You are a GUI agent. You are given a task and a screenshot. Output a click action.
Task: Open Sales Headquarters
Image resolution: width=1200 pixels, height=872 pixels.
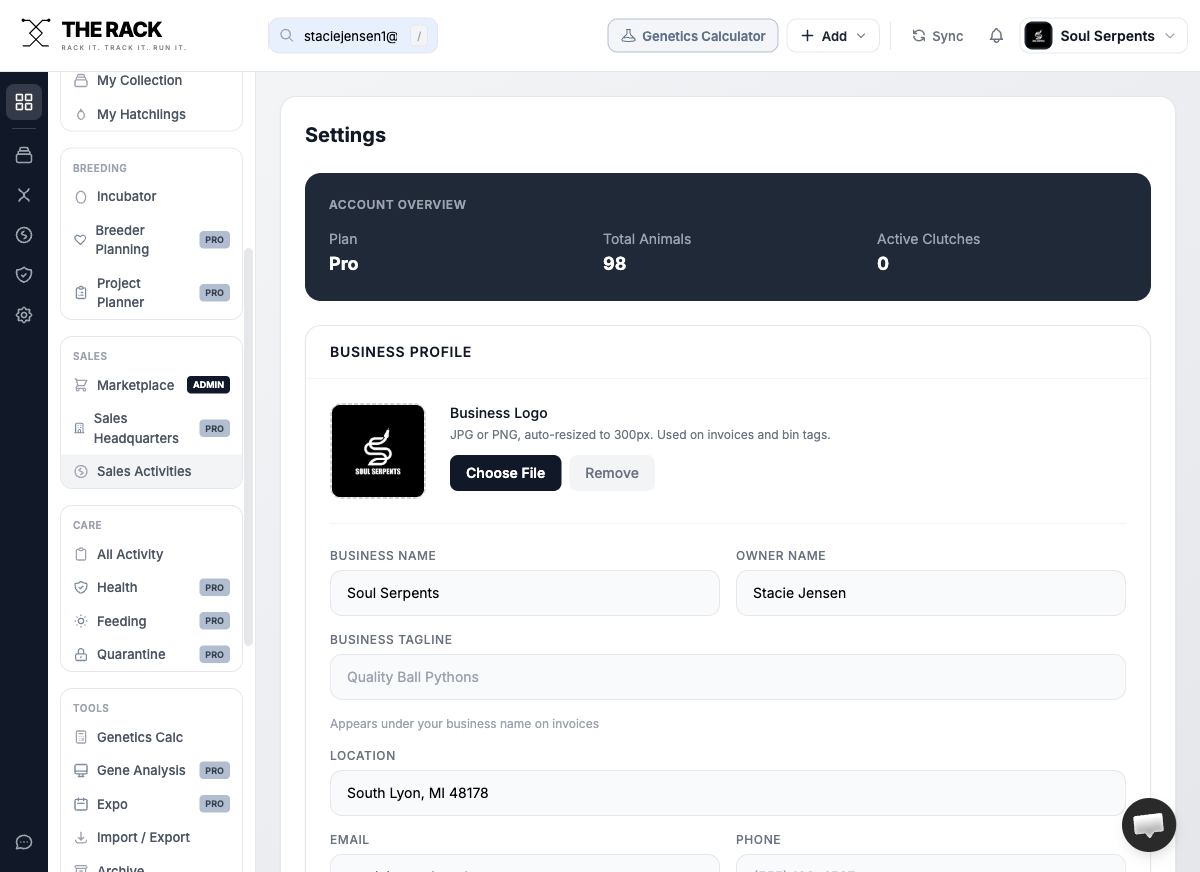(x=152, y=428)
